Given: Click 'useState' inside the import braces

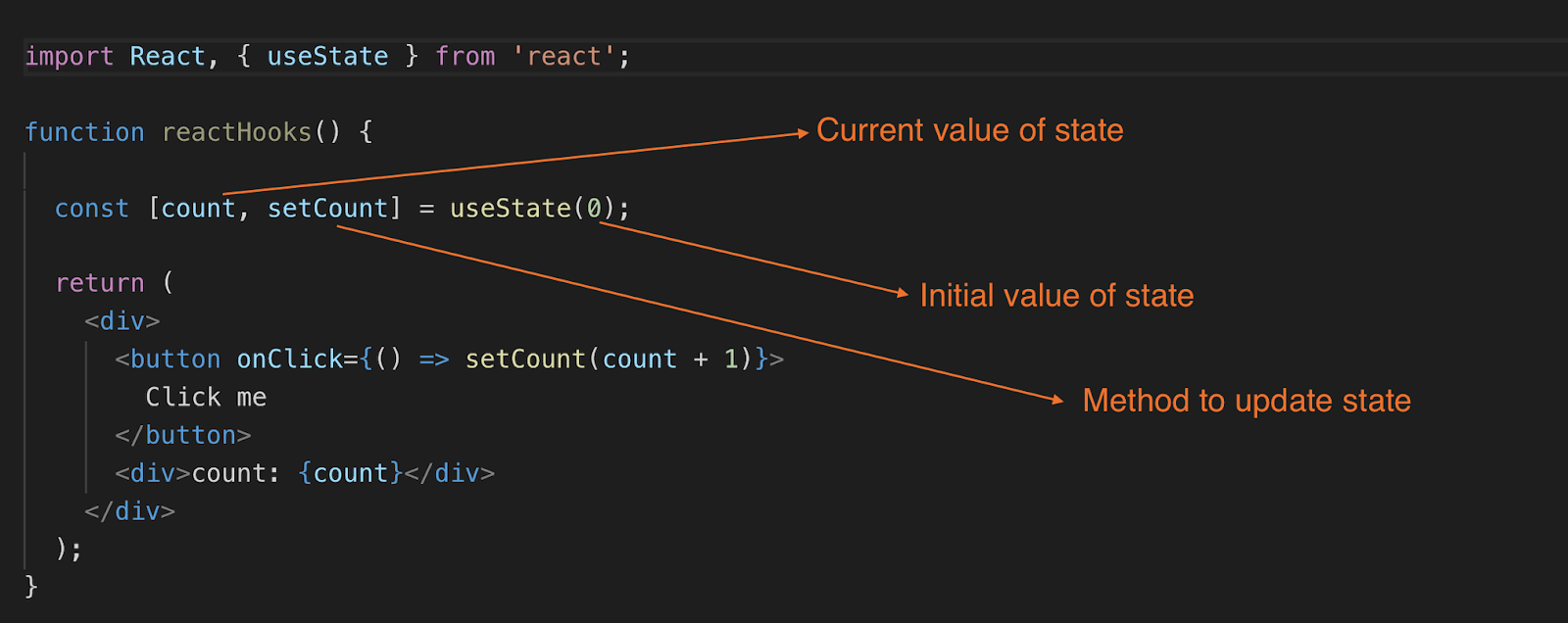Looking at the screenshot, I should click(x=327, y=57).
